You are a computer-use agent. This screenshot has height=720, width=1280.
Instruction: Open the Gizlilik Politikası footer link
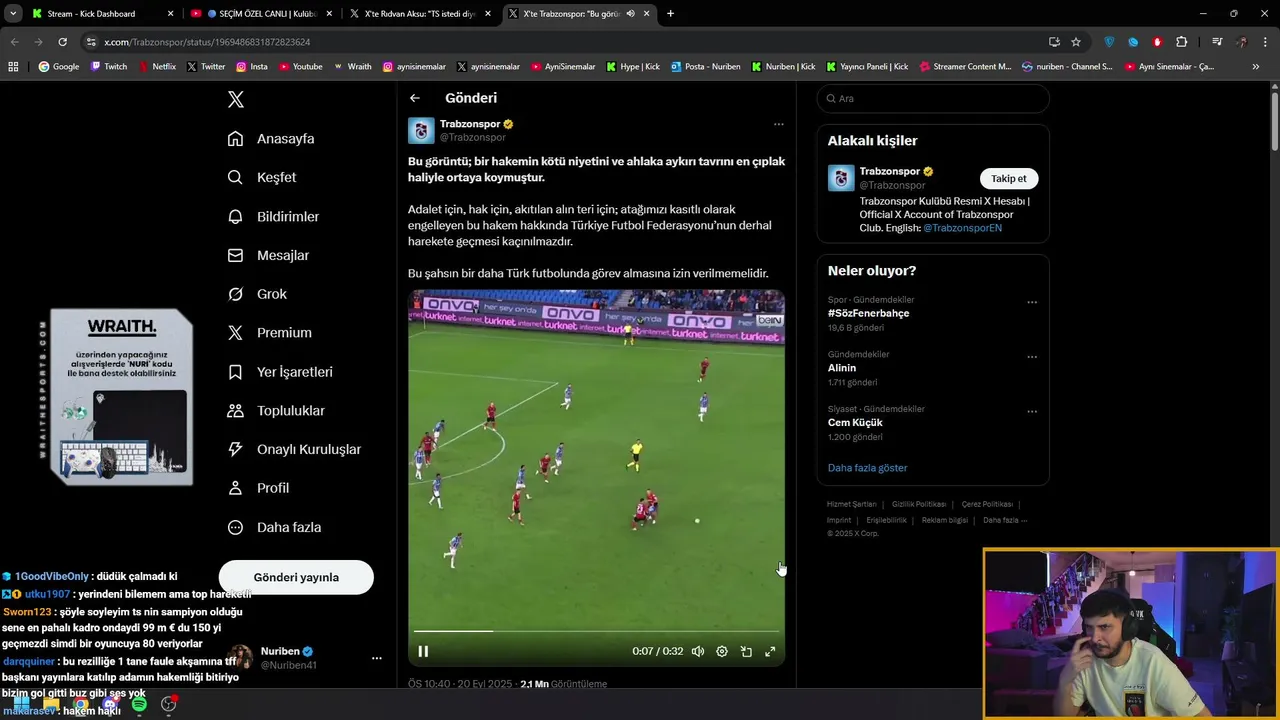(919, 504)
